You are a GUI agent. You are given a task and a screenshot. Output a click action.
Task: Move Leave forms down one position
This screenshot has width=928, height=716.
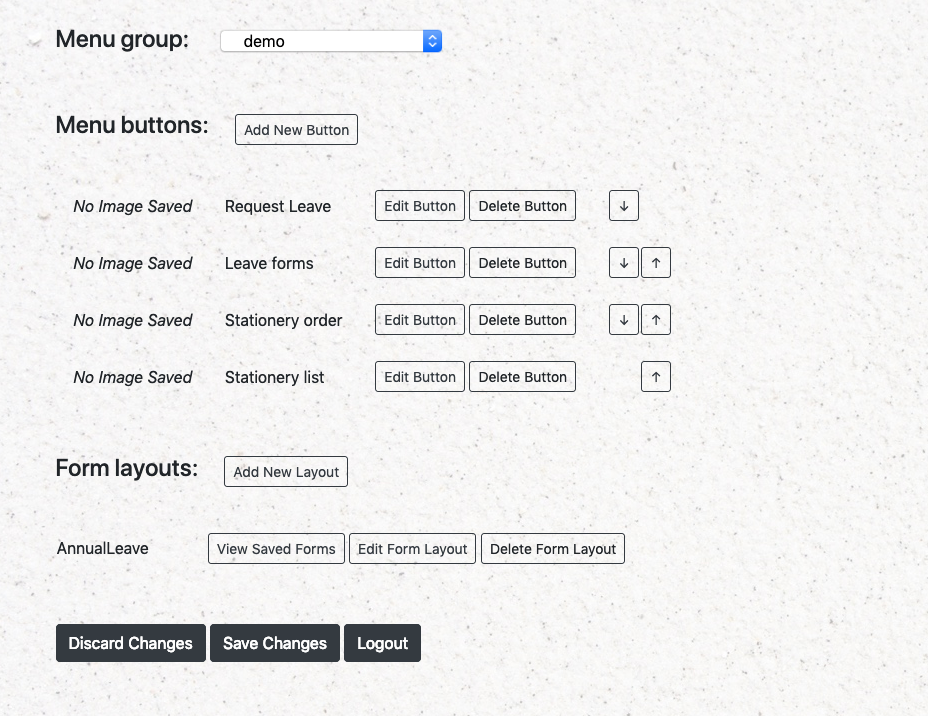[x=623, y=263]
